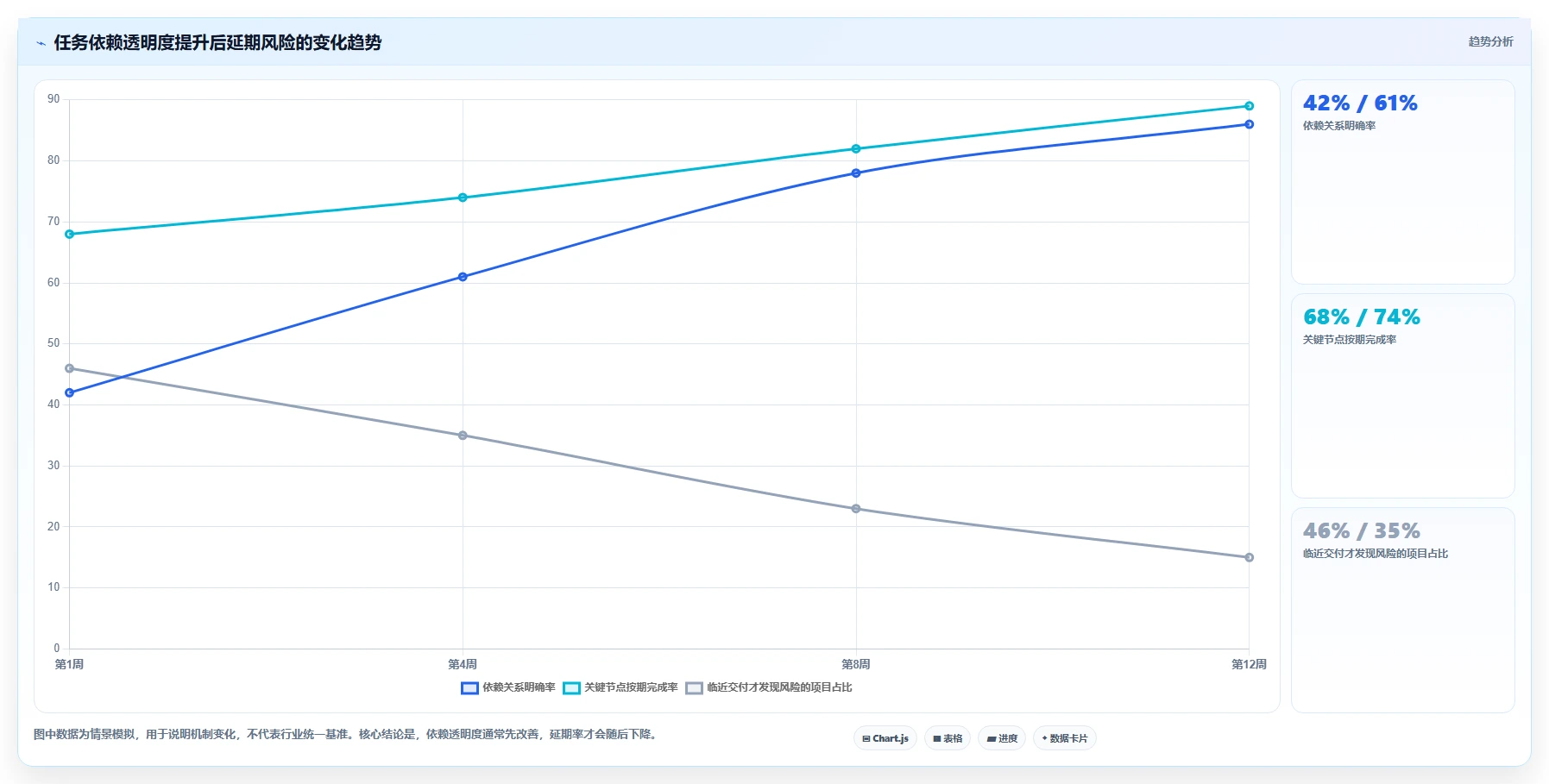Click the y-axis tick label 10
The height and width of the screenshot is (784, 1549).
click(x=54, y=587)
